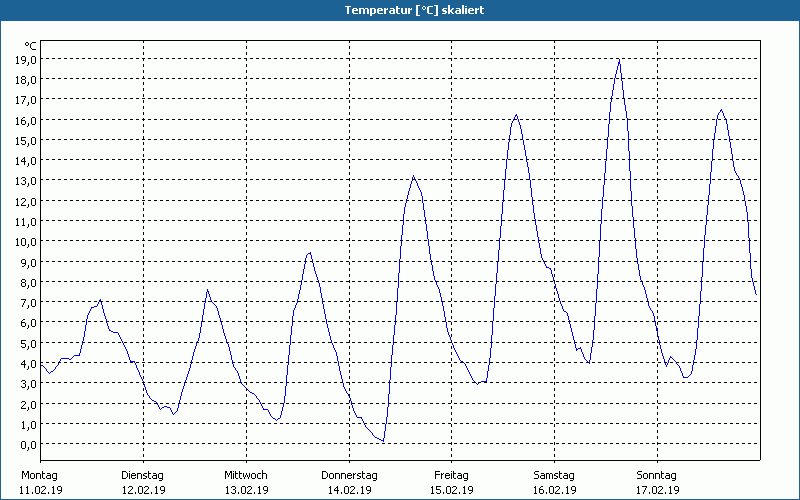Click the °C unit label above the y-axis

coord(30,45)
